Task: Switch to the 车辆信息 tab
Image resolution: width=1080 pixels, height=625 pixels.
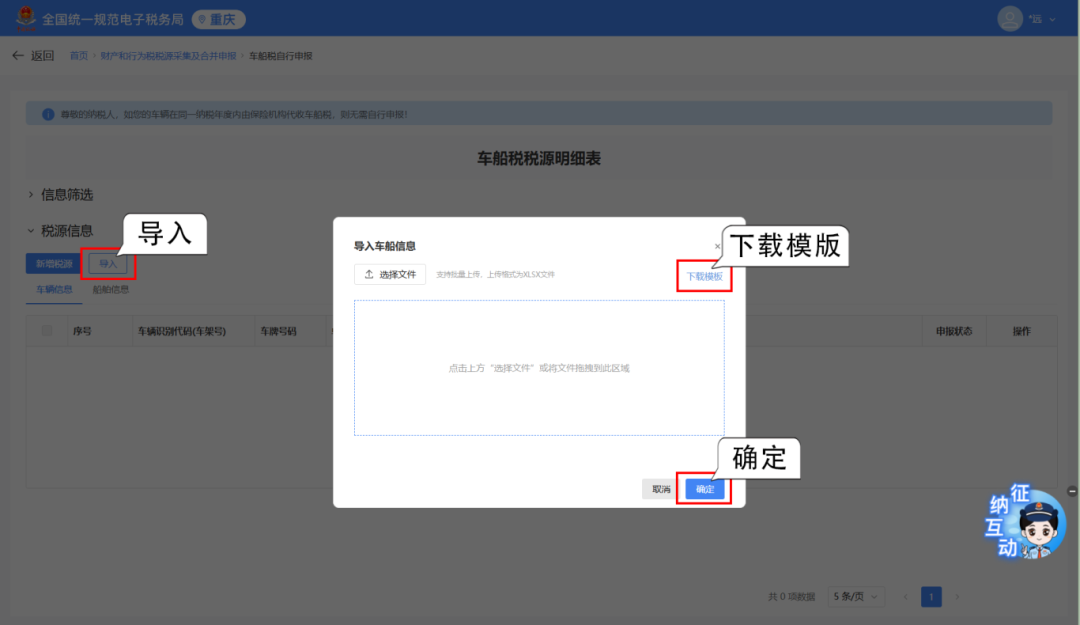Action: coord(54,290)
